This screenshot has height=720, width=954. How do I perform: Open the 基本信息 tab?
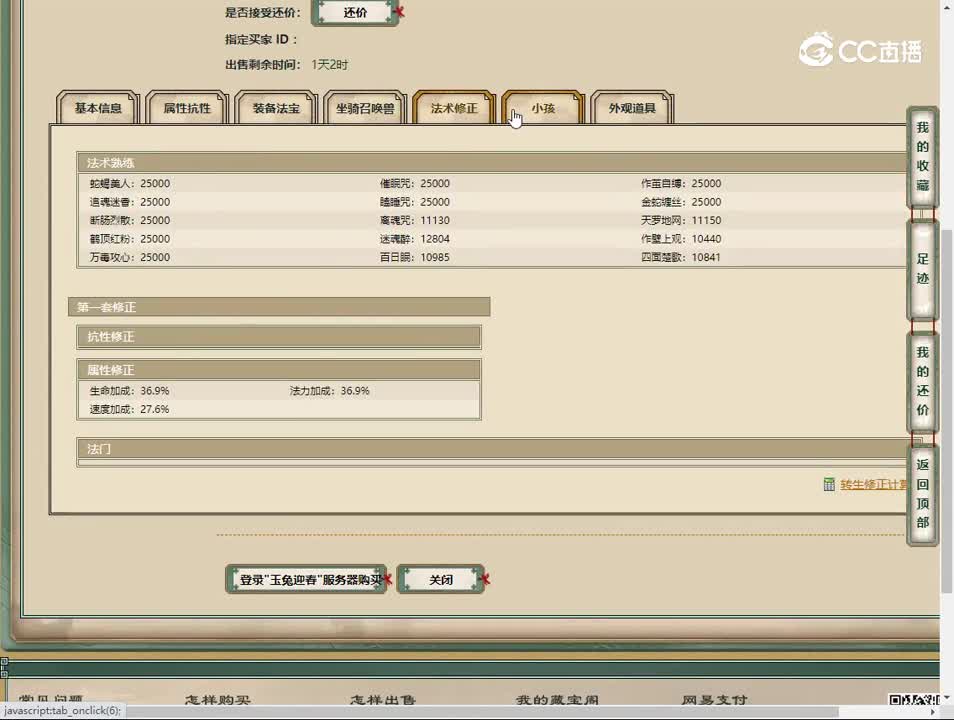pos(98,108)
